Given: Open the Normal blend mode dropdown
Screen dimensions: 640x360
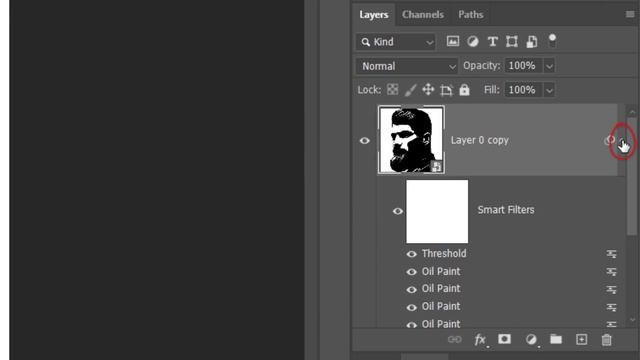Looking at the screenshot, I should pyautogui.click(x=407, y=66).
